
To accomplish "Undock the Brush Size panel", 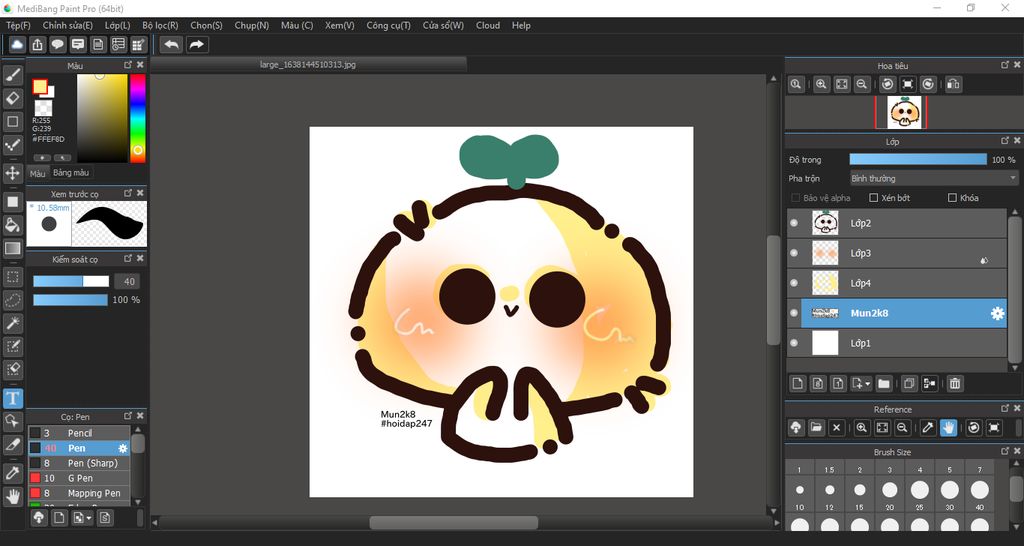I will [1005, 452].
